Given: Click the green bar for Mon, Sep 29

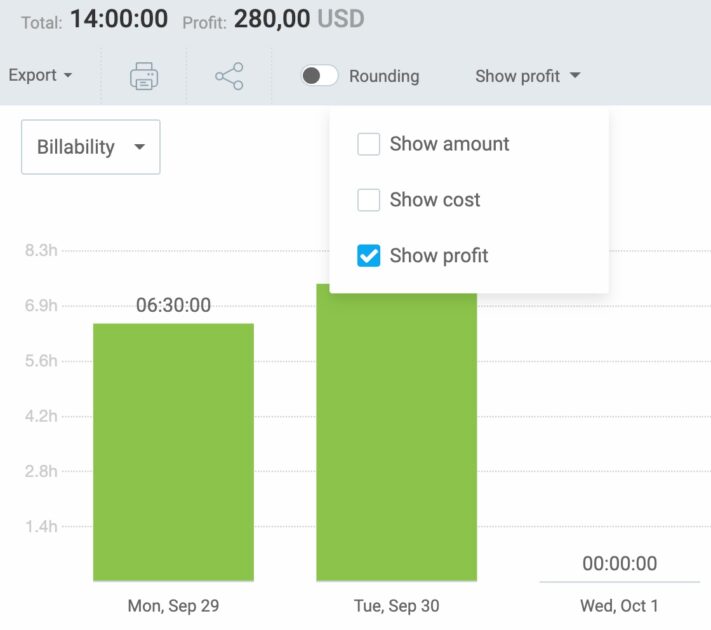Looking at the screenshot, I should pyautogui.click(x=173, y=452).
